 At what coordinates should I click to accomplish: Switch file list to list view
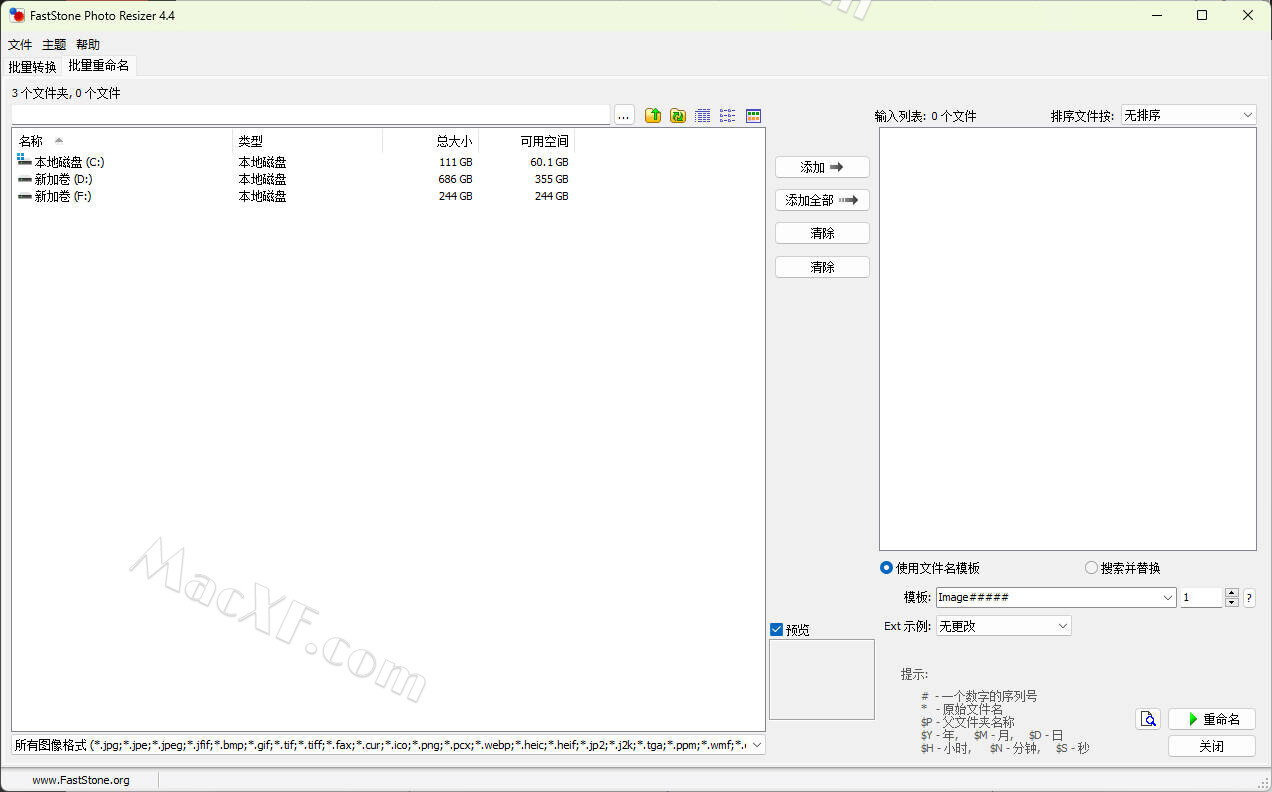pyautogui.click(x=728, y=116)
